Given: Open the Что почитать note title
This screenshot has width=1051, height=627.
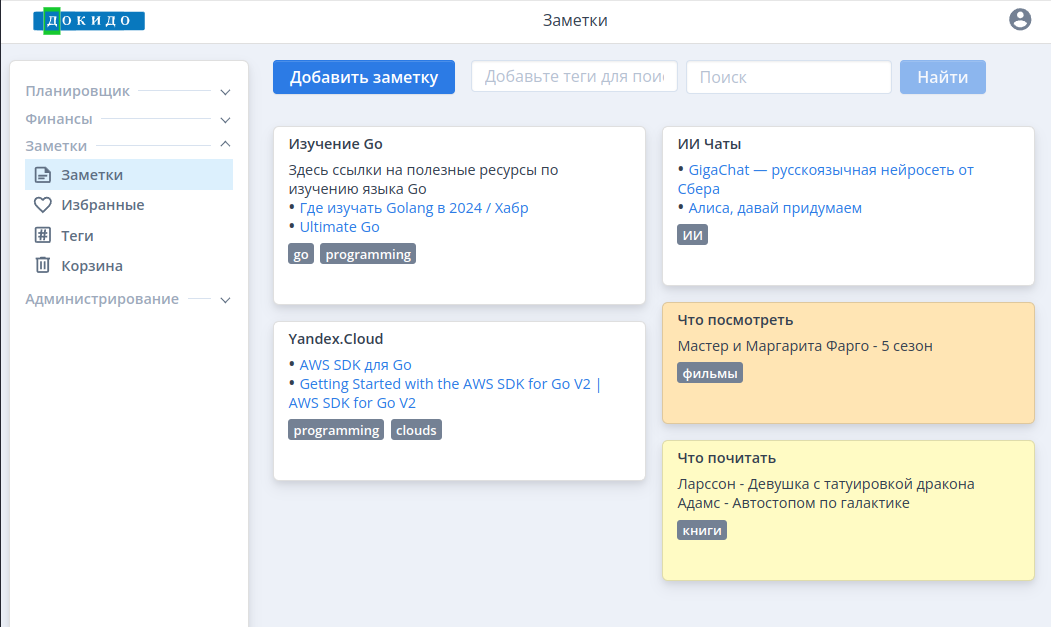Looking at the screenshot, I should [x=727, y=458].
